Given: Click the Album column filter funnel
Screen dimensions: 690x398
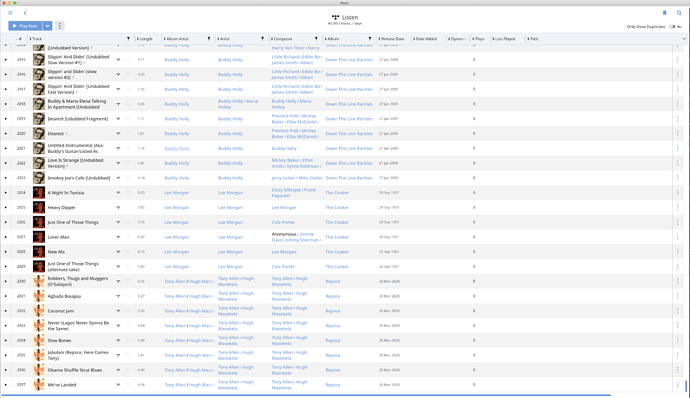Looking at the screenshot, I should click(370, 39).
